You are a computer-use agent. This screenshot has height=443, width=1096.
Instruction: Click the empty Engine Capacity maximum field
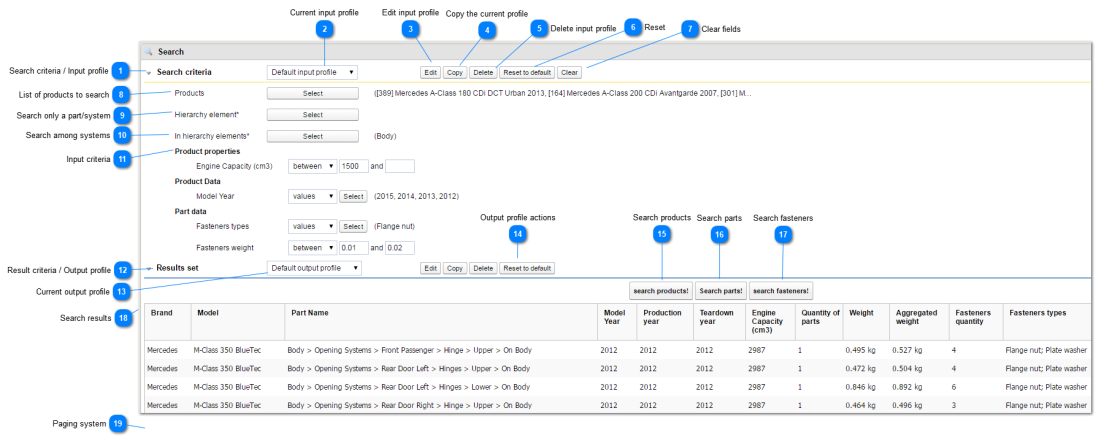(x=400, y=166)
